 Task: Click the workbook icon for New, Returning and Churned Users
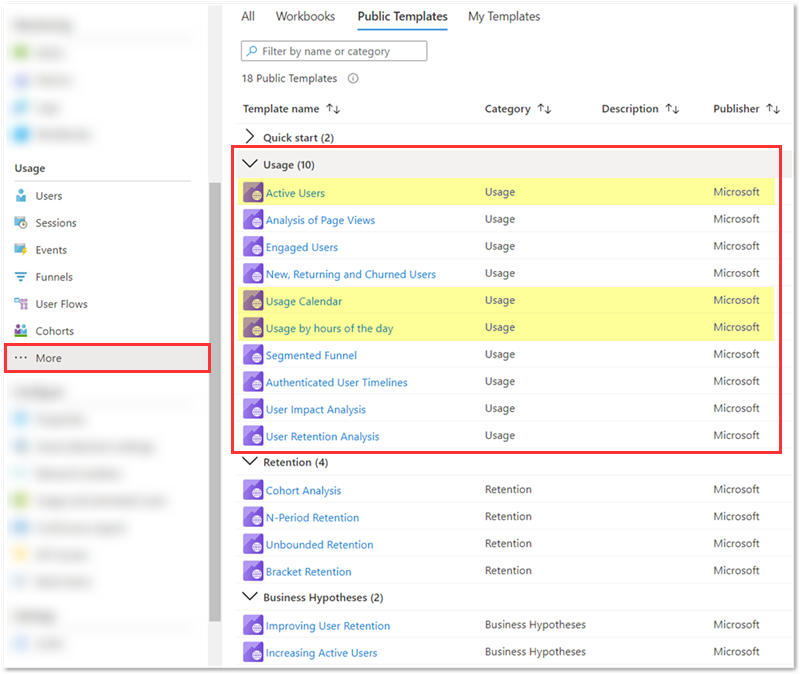coord(253,273)
